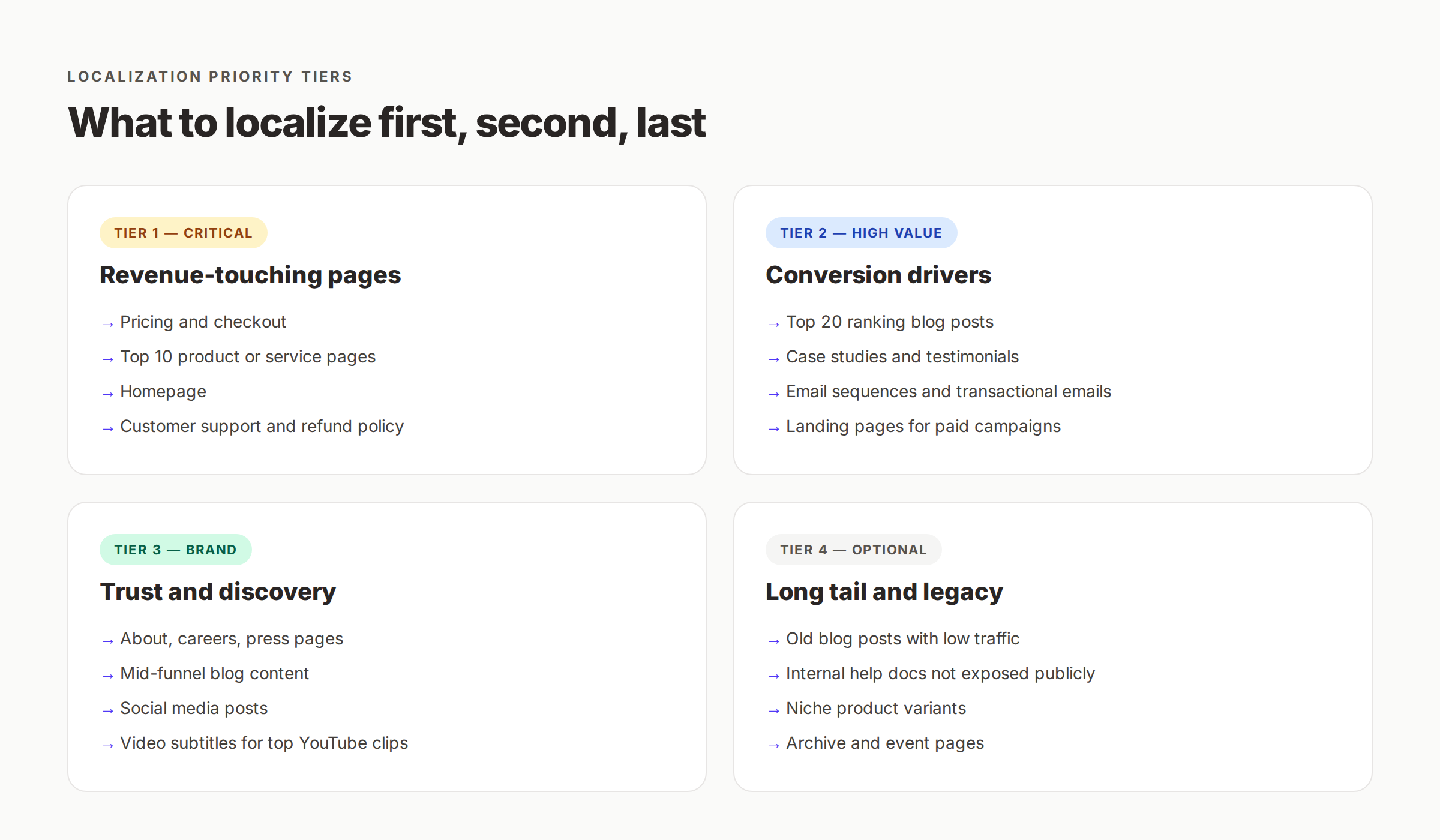Click the arrow bullet beside 'Homepage'

[x=108, y=394]
